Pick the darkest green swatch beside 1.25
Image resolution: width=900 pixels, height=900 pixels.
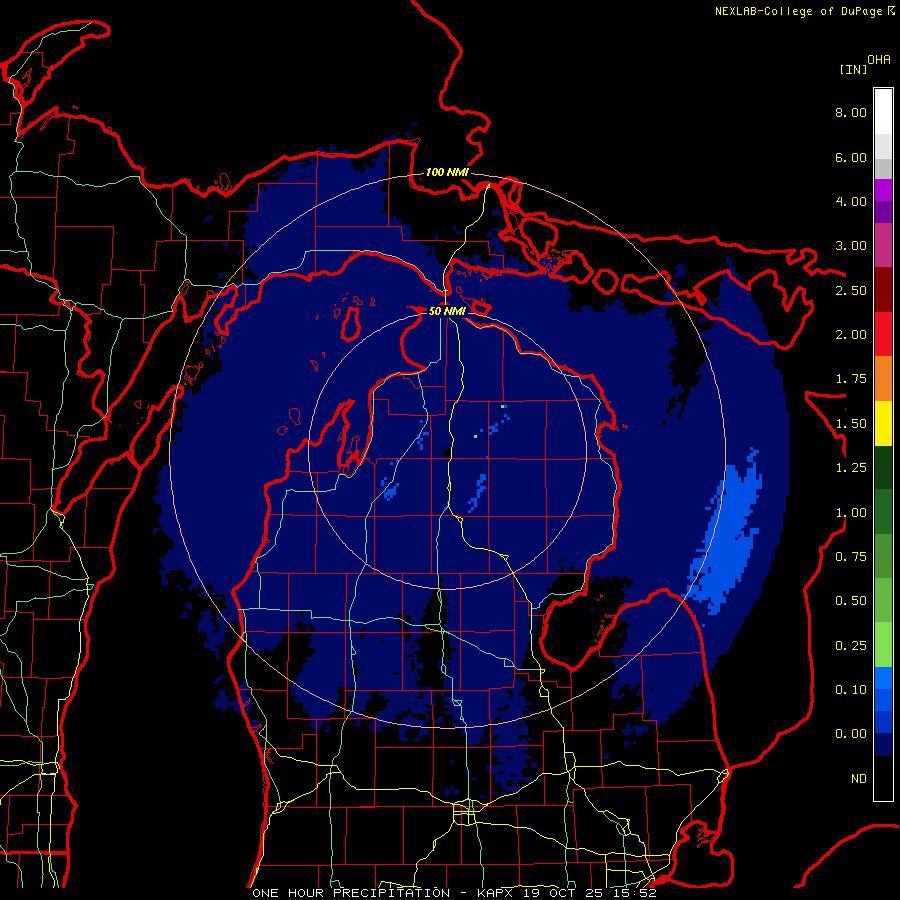[x=883, y=468]
